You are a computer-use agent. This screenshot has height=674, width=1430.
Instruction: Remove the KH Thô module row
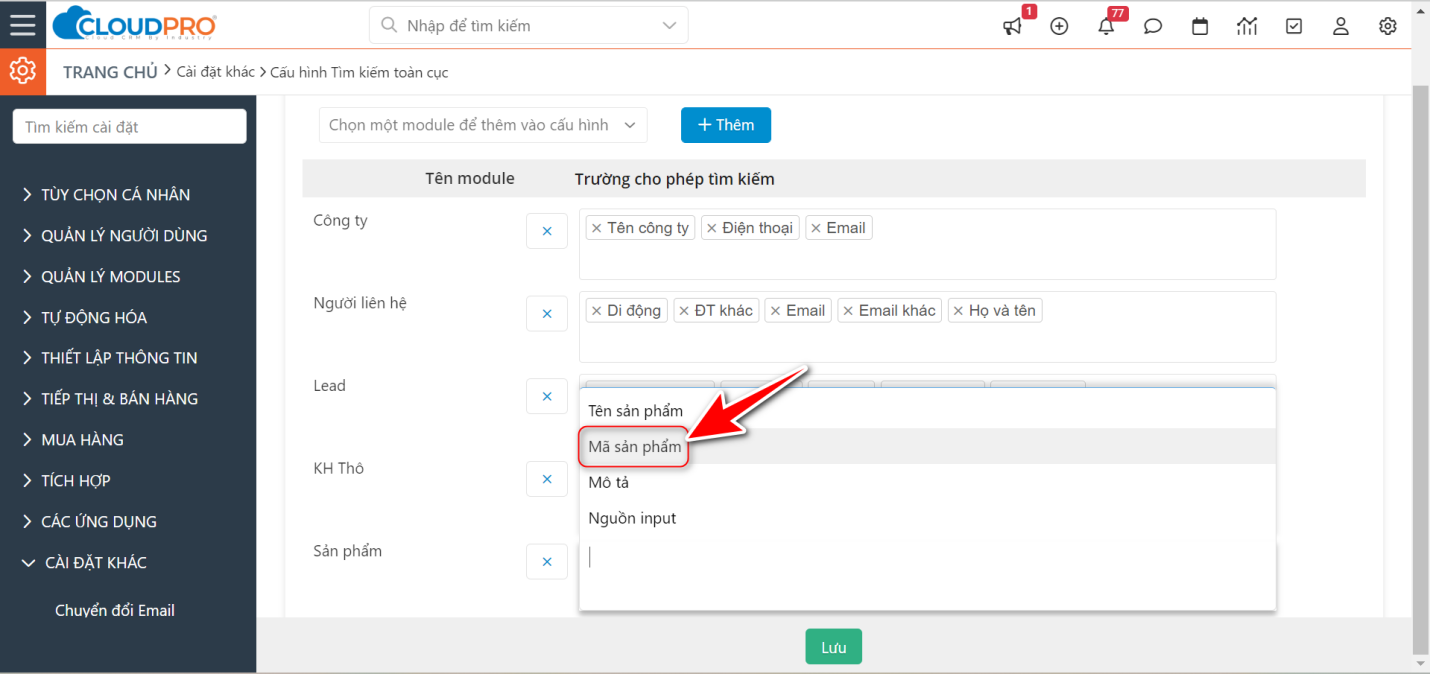pyautogui.click(x=547, y=479)
